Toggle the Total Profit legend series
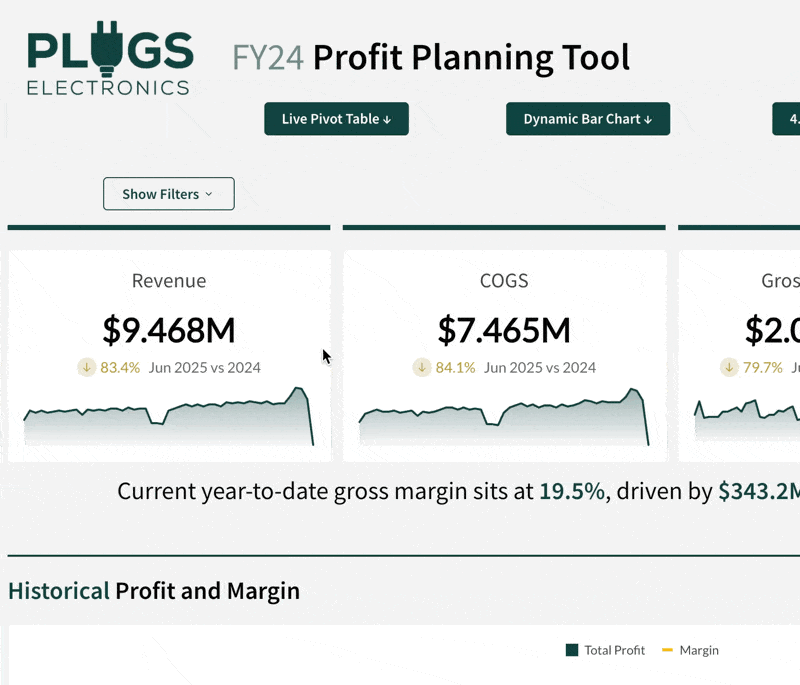This screenshot has width=800, height=685. pyautogui.click(x=605, y=650)
